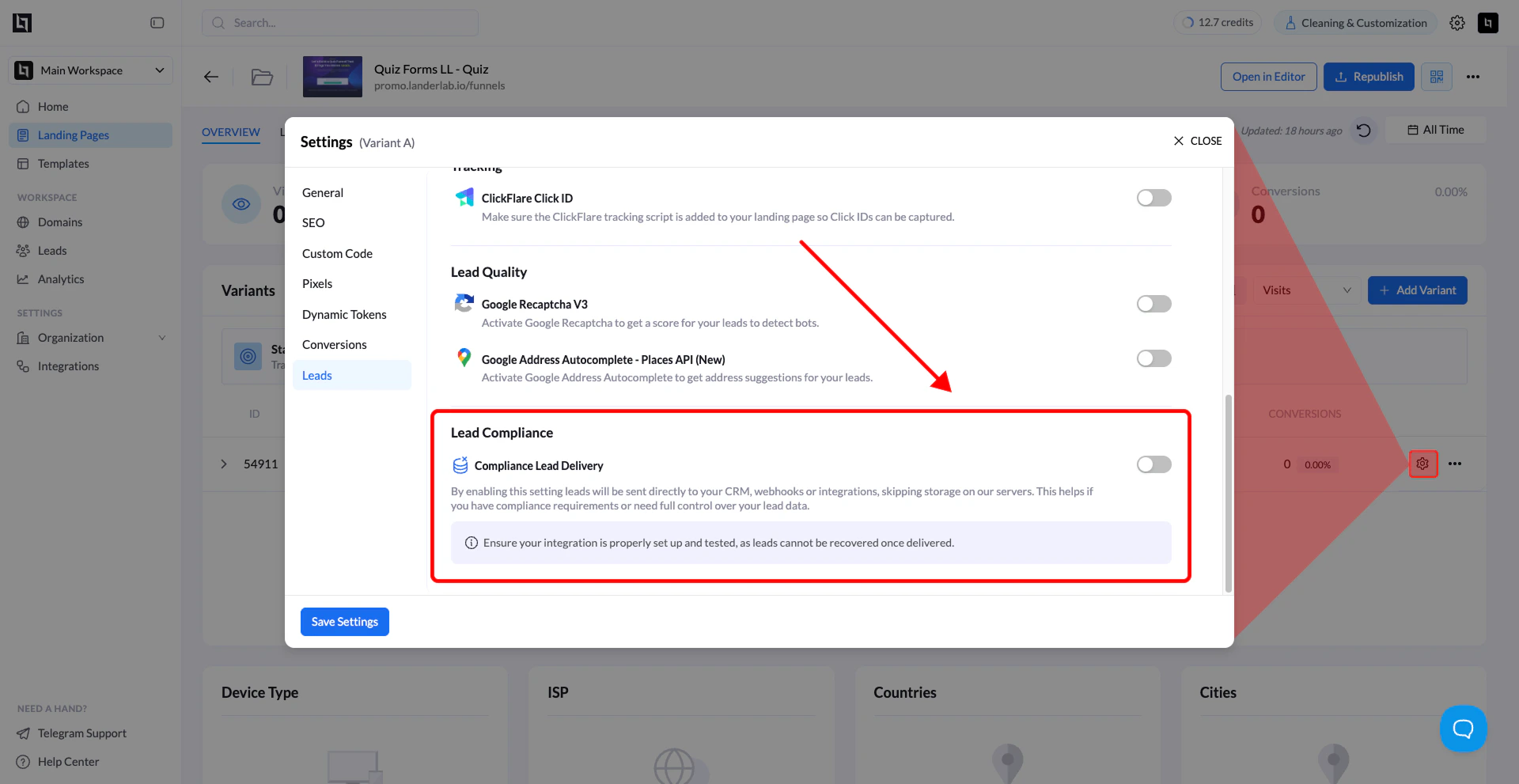Click the 12.7 credits indicator

click(1218, 23)
